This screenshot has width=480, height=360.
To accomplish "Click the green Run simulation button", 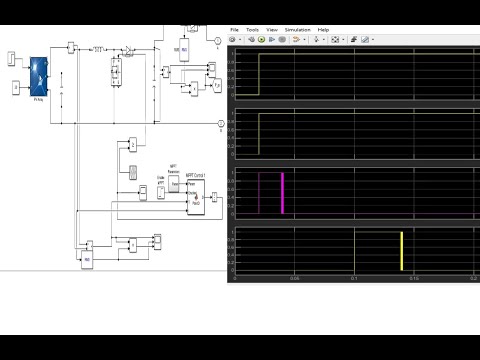I will (x=262, y=40).
